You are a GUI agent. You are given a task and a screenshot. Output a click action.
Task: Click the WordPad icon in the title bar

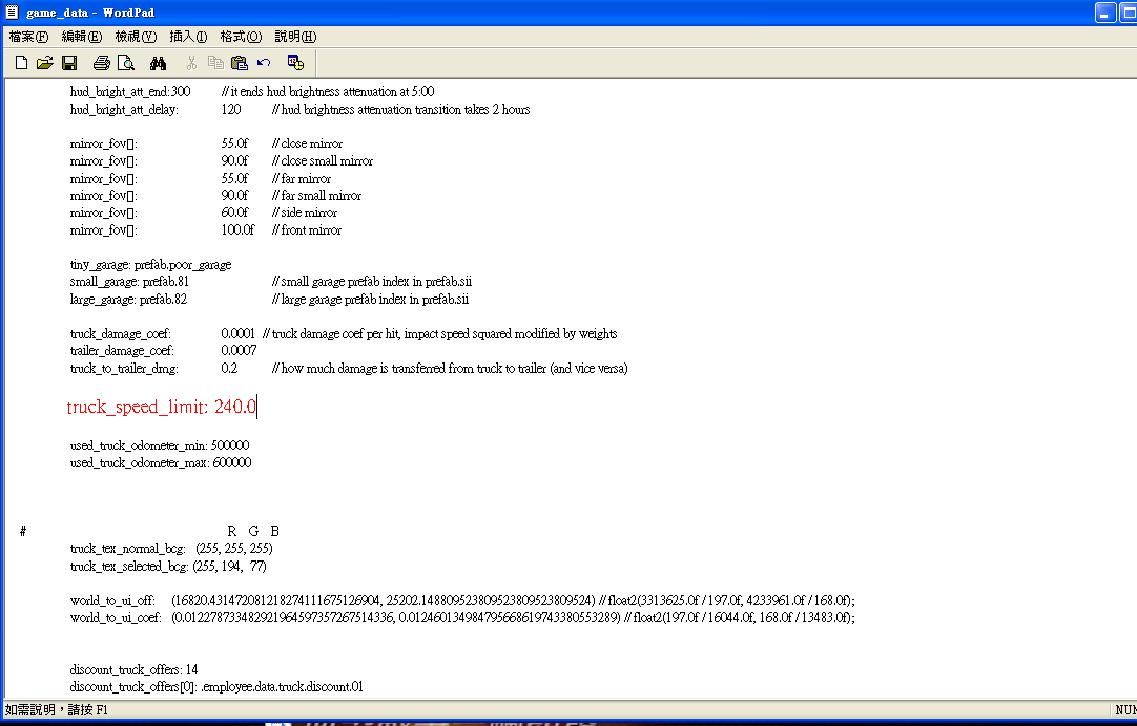point(12,12)
